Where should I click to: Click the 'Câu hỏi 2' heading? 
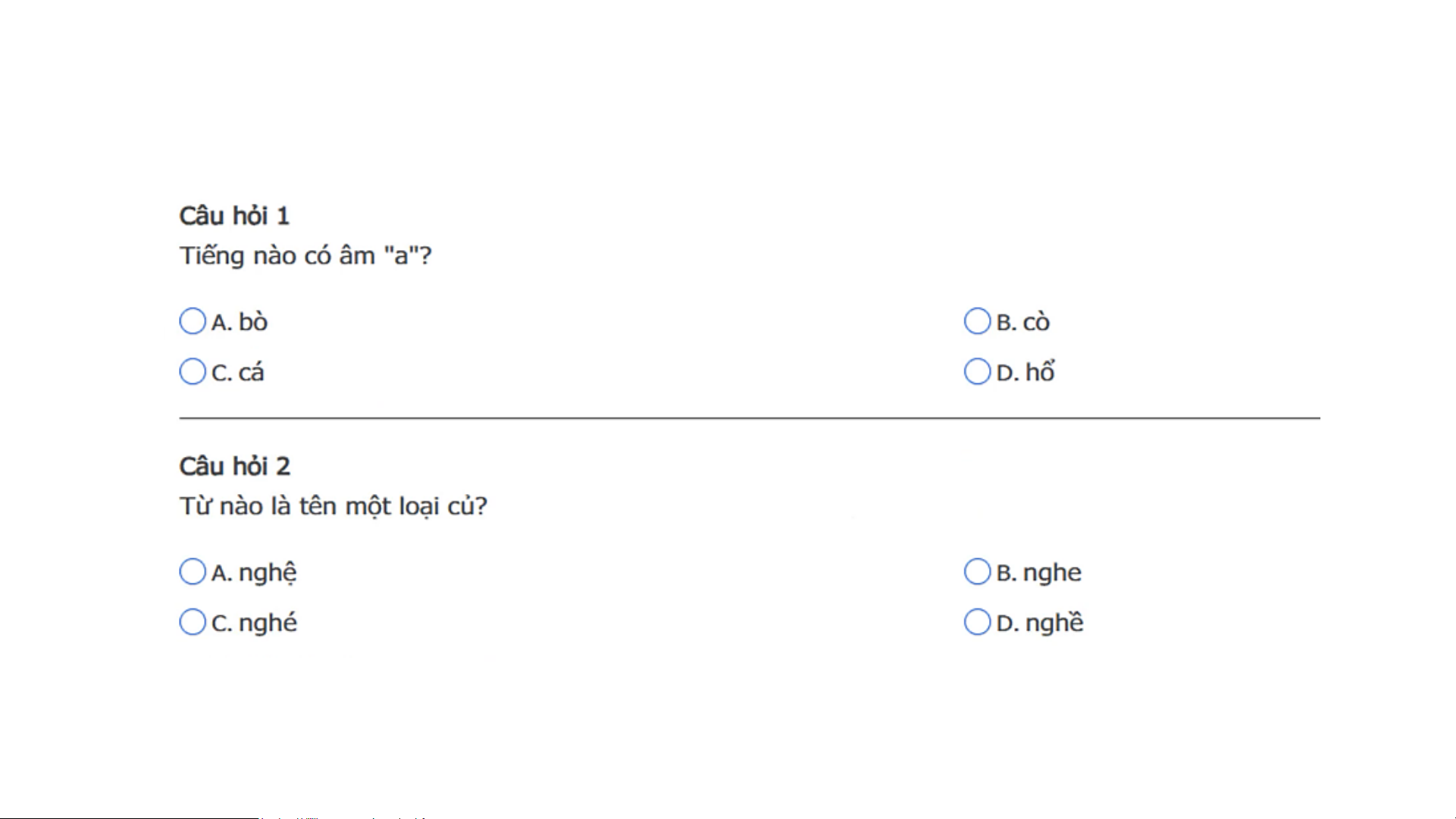(234, 466)
